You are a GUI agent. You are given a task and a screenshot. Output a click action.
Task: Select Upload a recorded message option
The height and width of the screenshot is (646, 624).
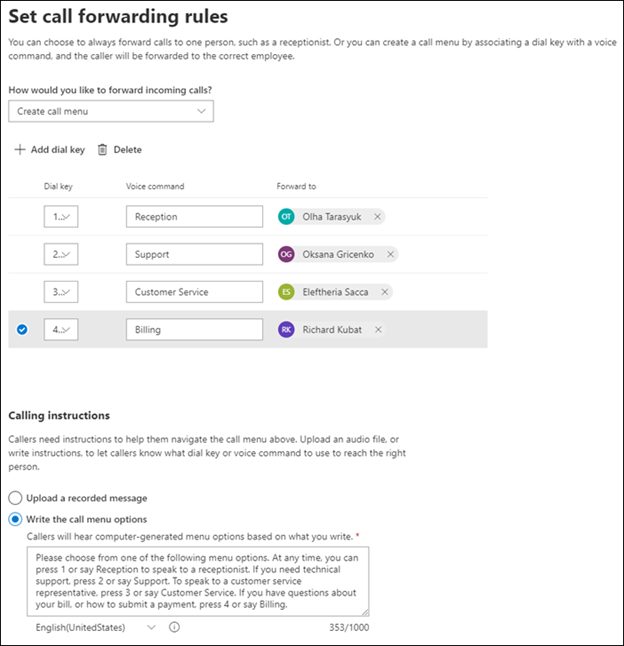click(15, 498)
